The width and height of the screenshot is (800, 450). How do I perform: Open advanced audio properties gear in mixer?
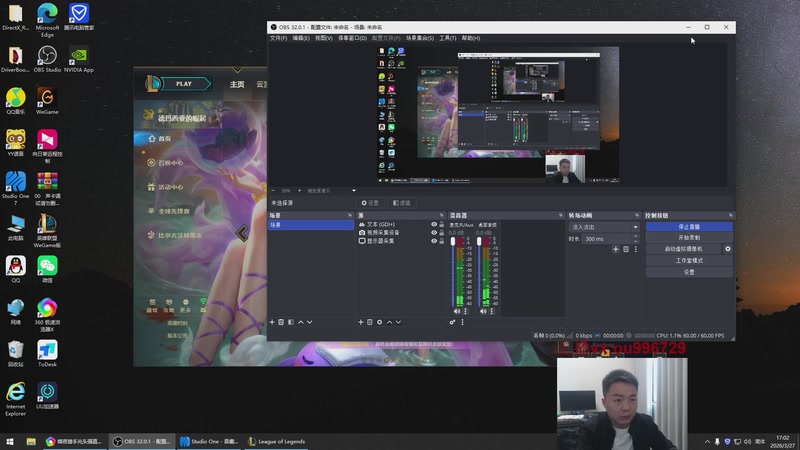coord(453,322)
